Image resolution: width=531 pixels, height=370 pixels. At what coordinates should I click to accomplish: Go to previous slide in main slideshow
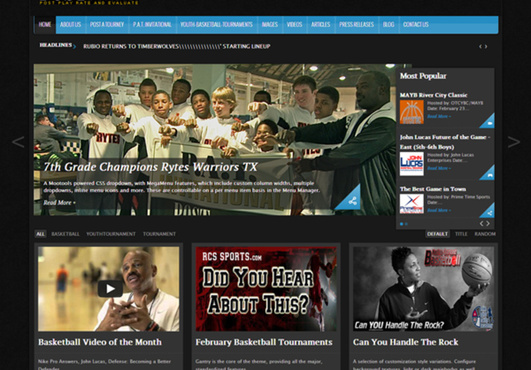point(18,142)
